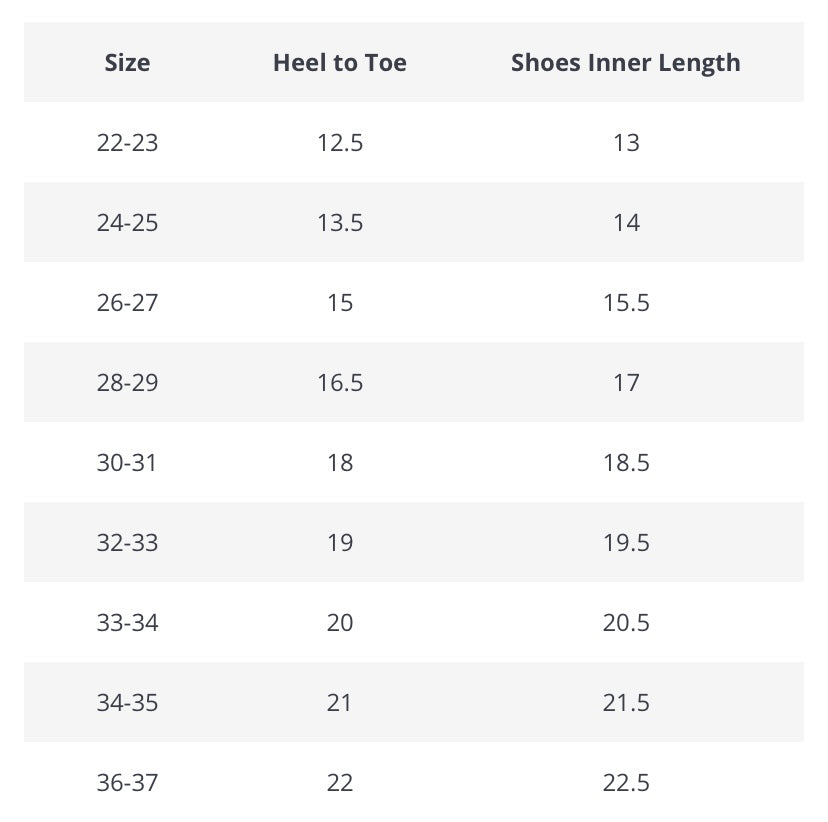Select the 24-25 size cell
Image resolution: width=828 pixels, height=822 pixels.
pyautogui.click(x=127, y=223)
